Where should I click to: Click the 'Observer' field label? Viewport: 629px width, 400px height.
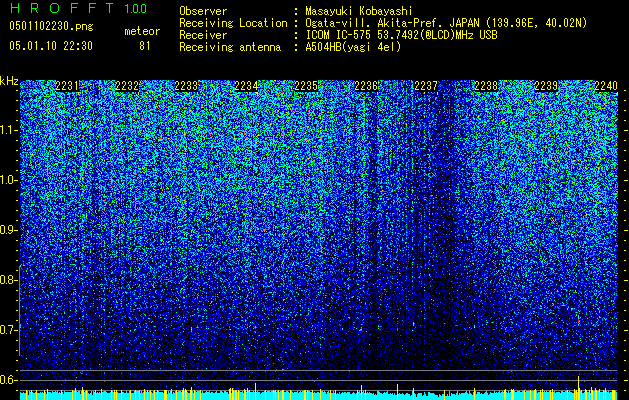[x=203, y=11]
